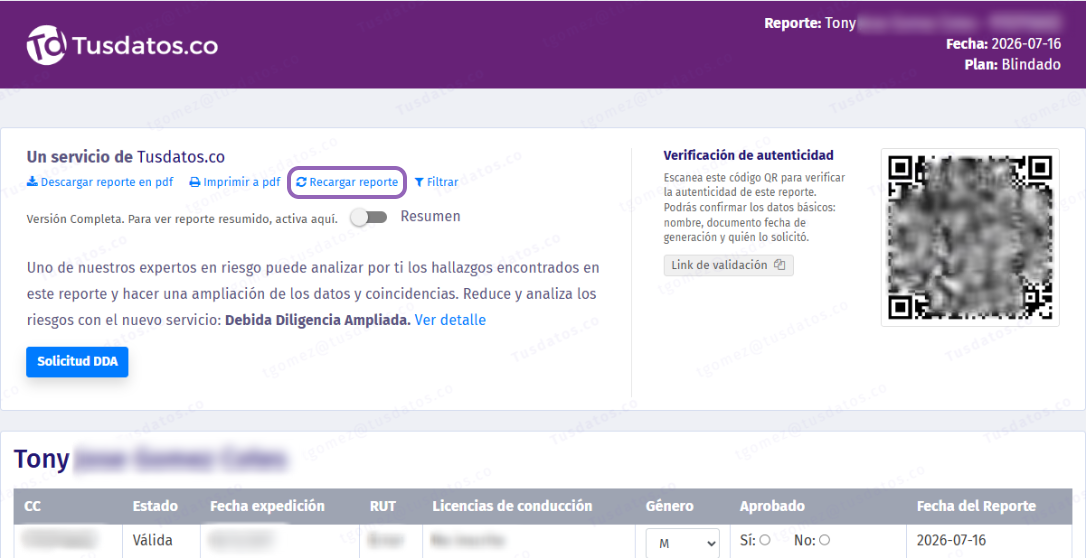Viewport: 1086px width, 558px height.
Task: Open the Género dropdown
Action: (684, 543)
